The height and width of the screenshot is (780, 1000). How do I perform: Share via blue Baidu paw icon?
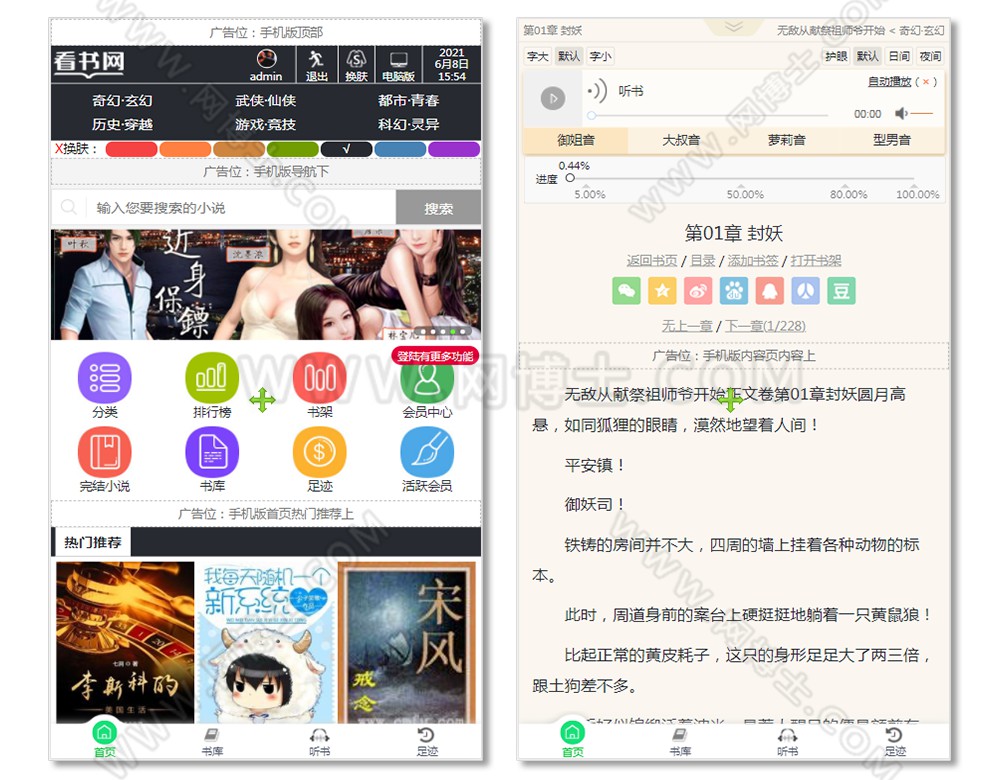pyautogui.click(x=733, y=291)
